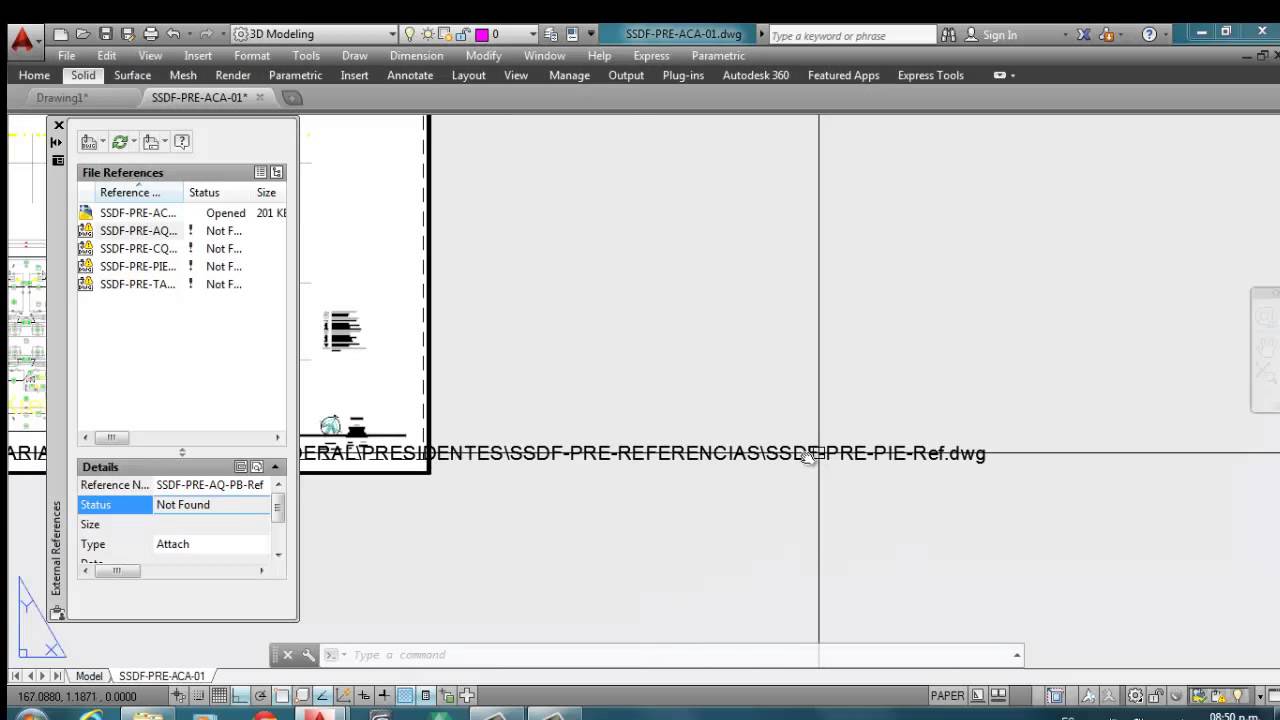Click the Open file folder icon
Screen dimensions: 1280x720
tap(83, 34)
